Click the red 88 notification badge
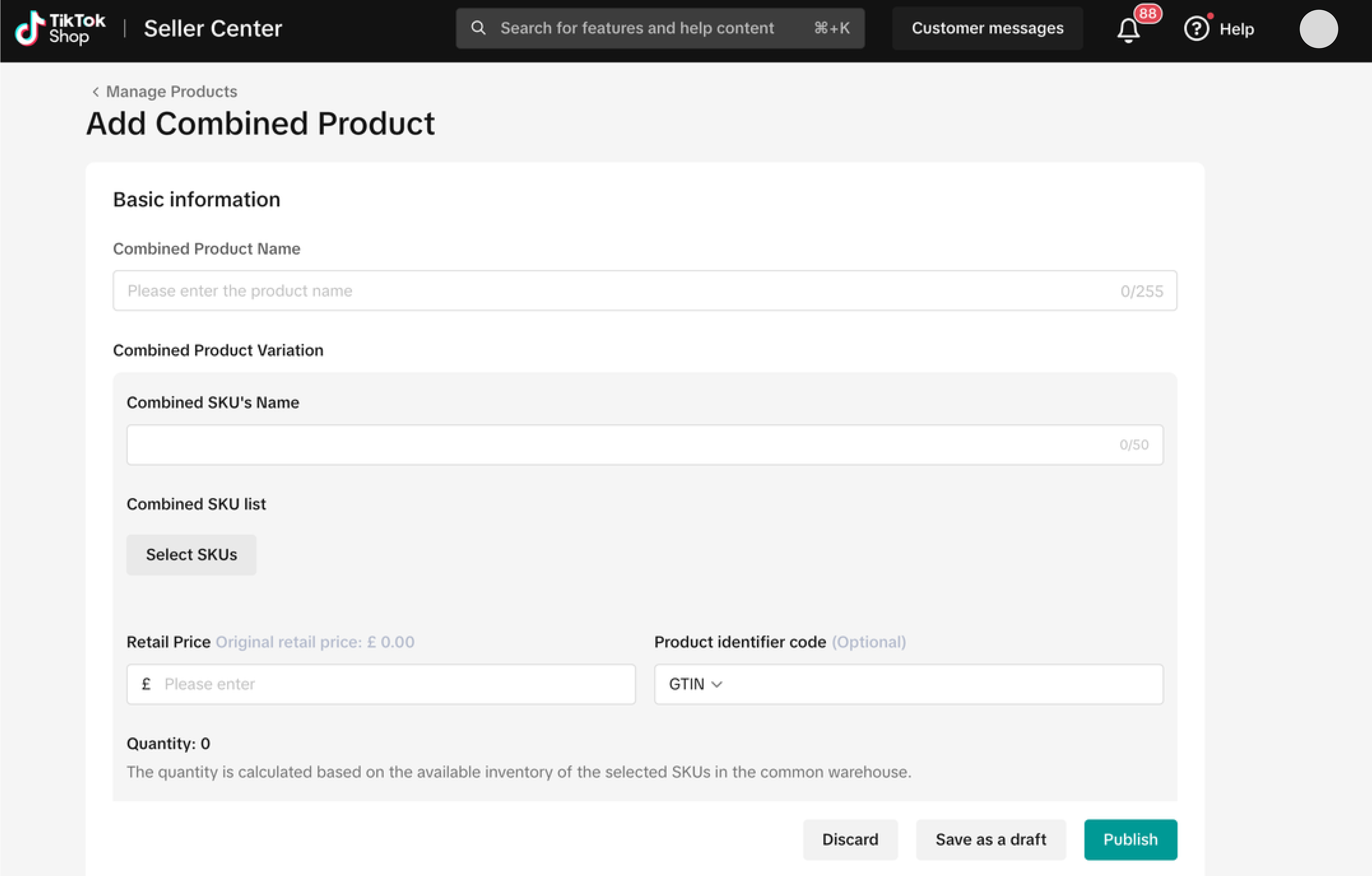This screenshot has width=1372, height=876. [1147, 13]
